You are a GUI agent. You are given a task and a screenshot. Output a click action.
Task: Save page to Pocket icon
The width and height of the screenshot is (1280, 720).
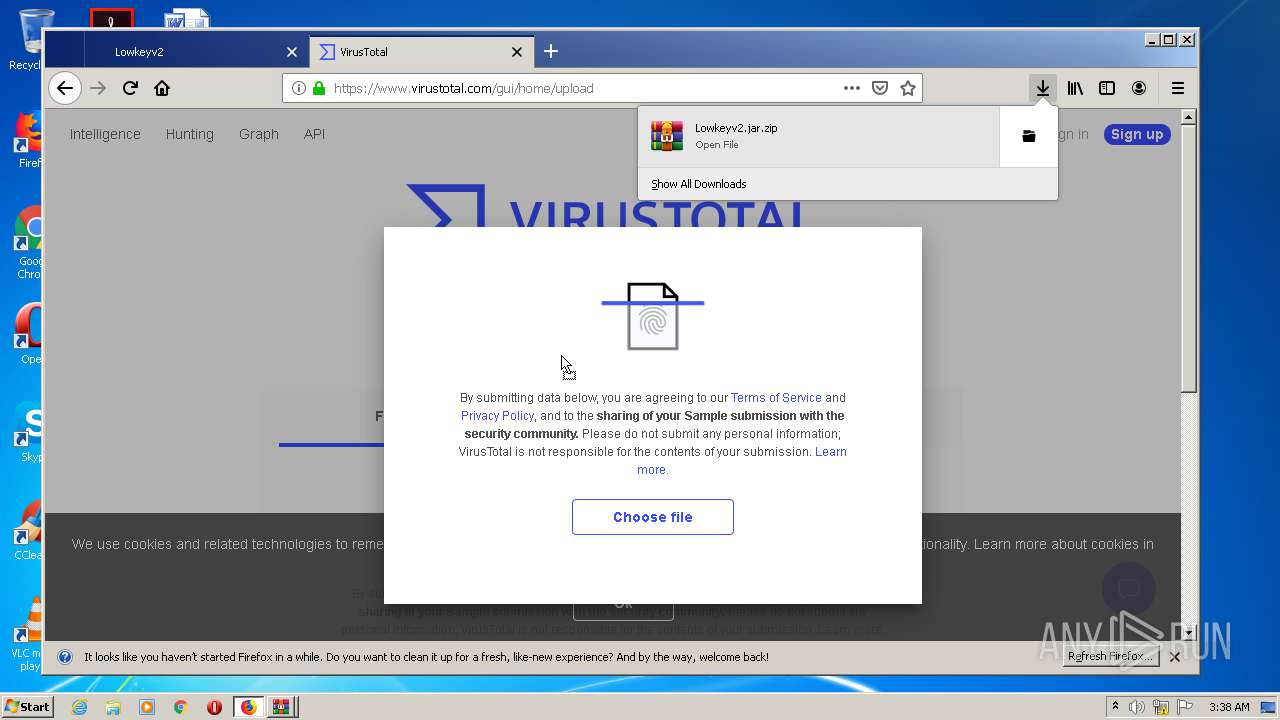tap(880, 88)
